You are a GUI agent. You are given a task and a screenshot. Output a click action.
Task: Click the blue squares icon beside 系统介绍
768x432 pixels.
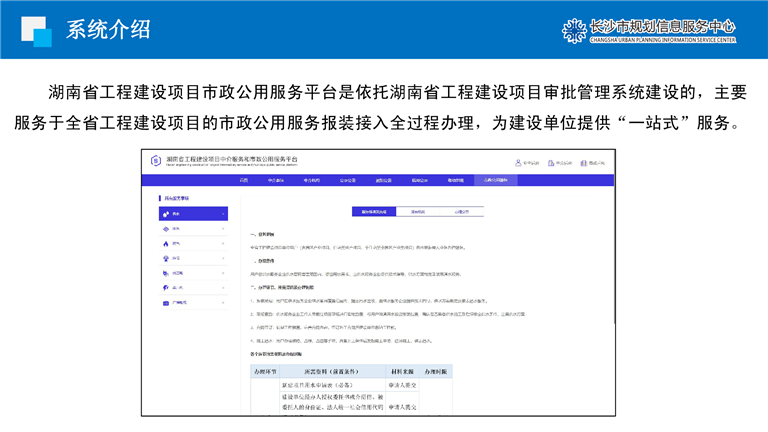point(35,31)
